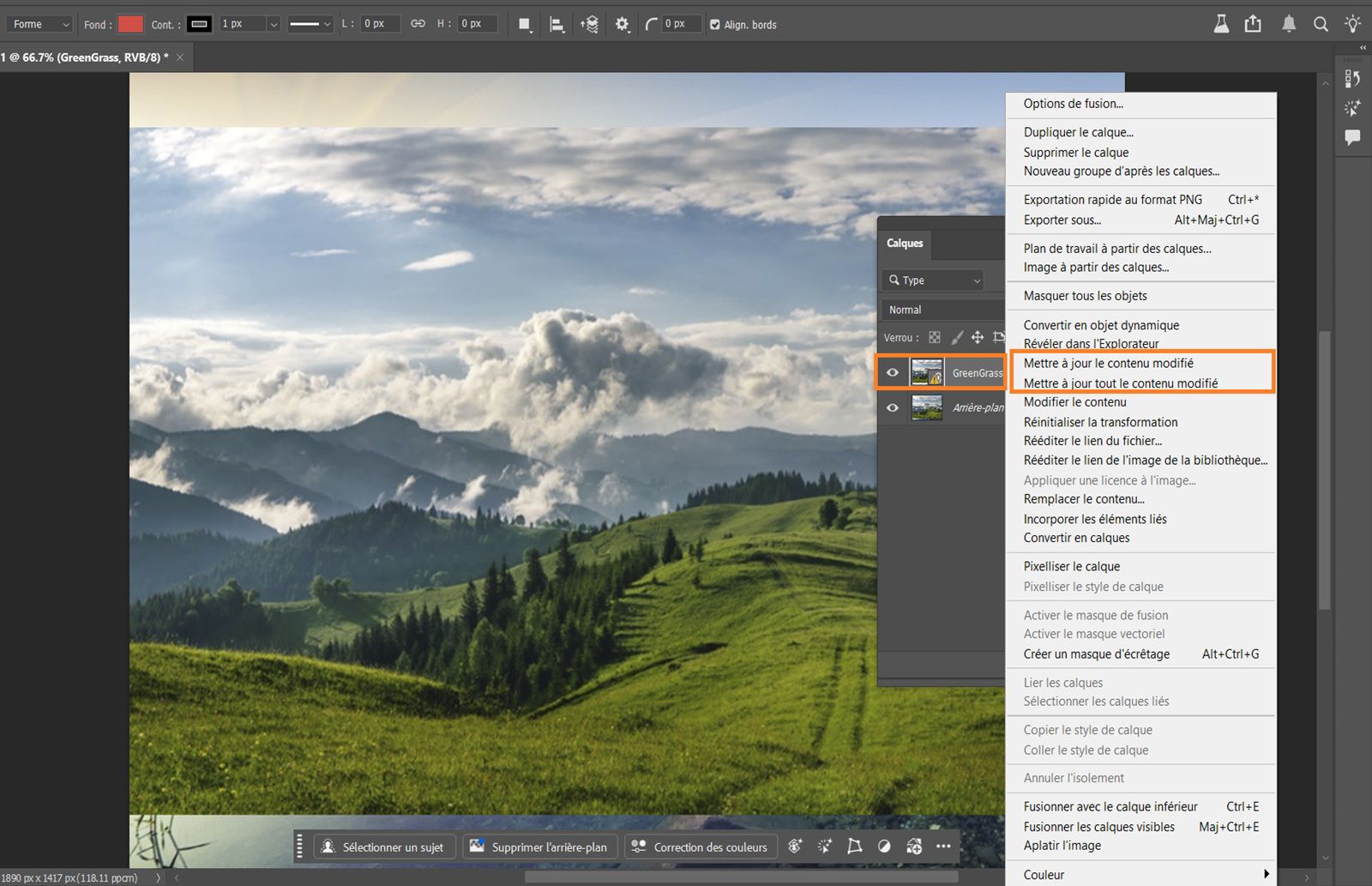Select 'Convertir en objet dynamique' menu item
The height and width of the screenshot is (886, 1372).
coord(1101,325)
